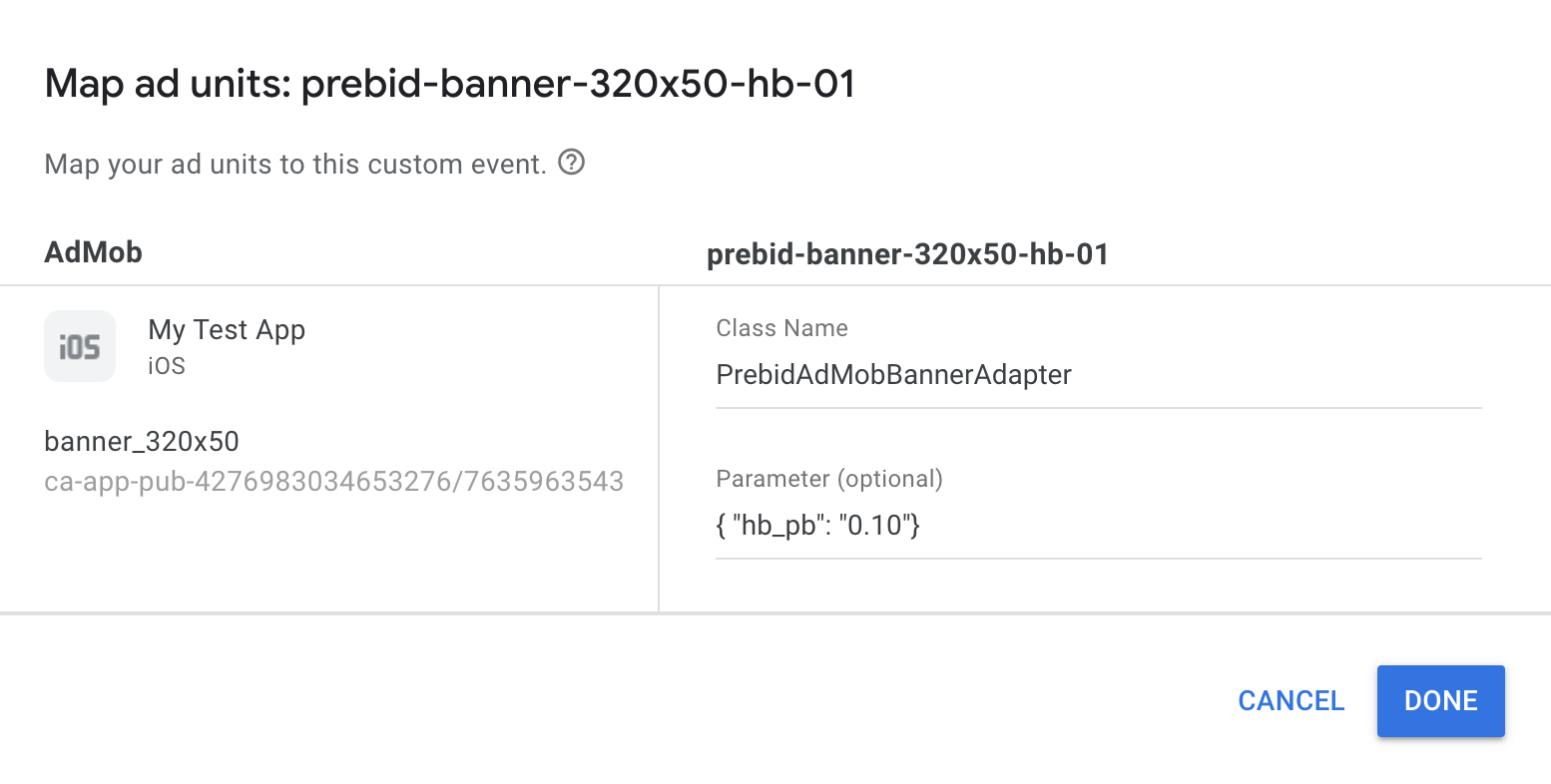
Task: Click the Class Name underline divider
Action: (x=1096, y=405)
